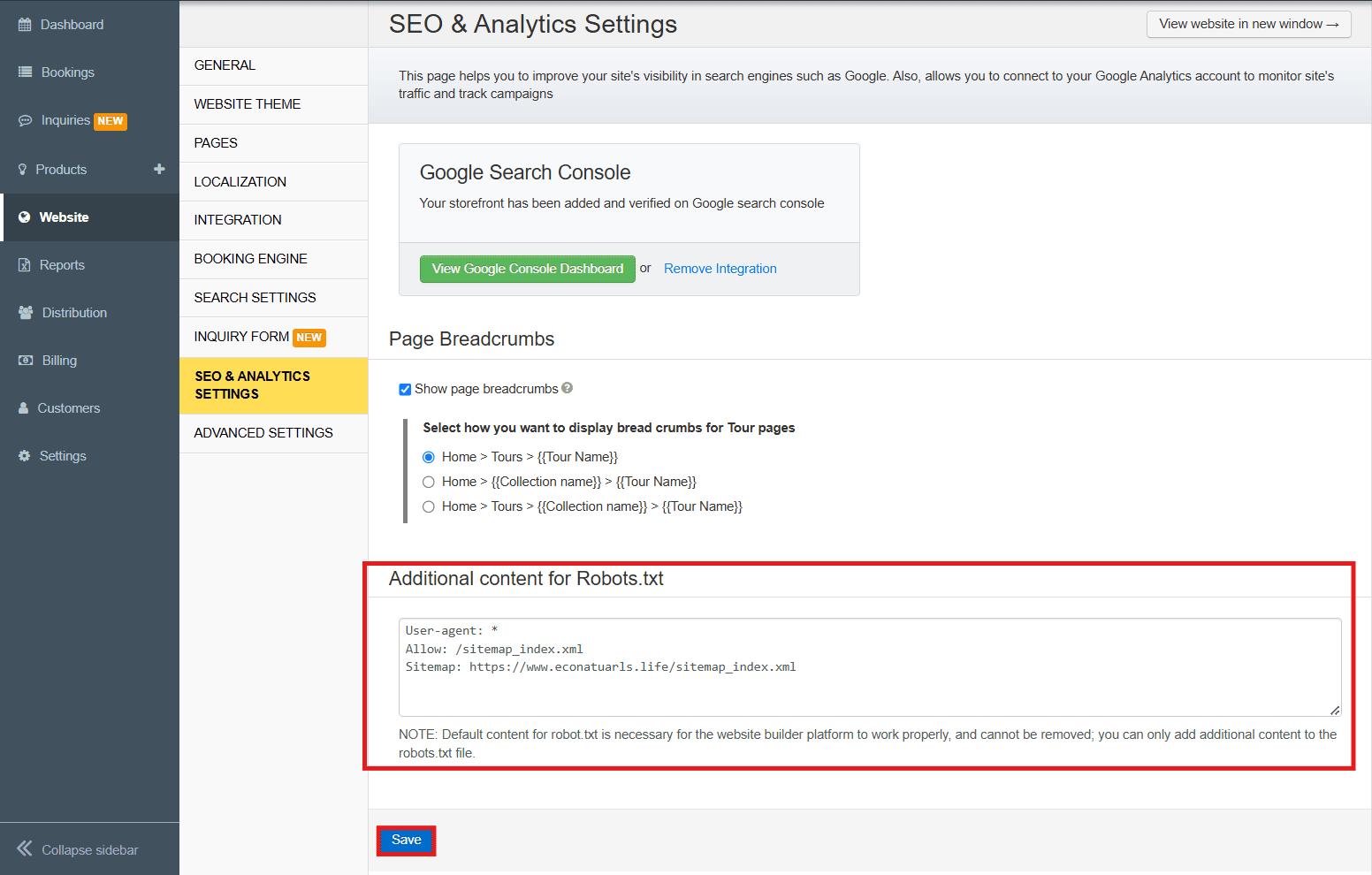
Task: Click the Products lightbulb icon
Action: [x=23, y=170]
